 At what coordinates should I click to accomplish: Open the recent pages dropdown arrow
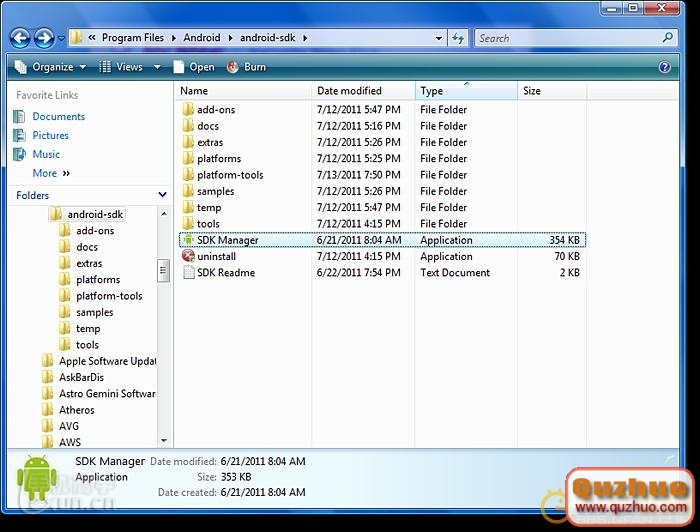click(x=61, y=38)
